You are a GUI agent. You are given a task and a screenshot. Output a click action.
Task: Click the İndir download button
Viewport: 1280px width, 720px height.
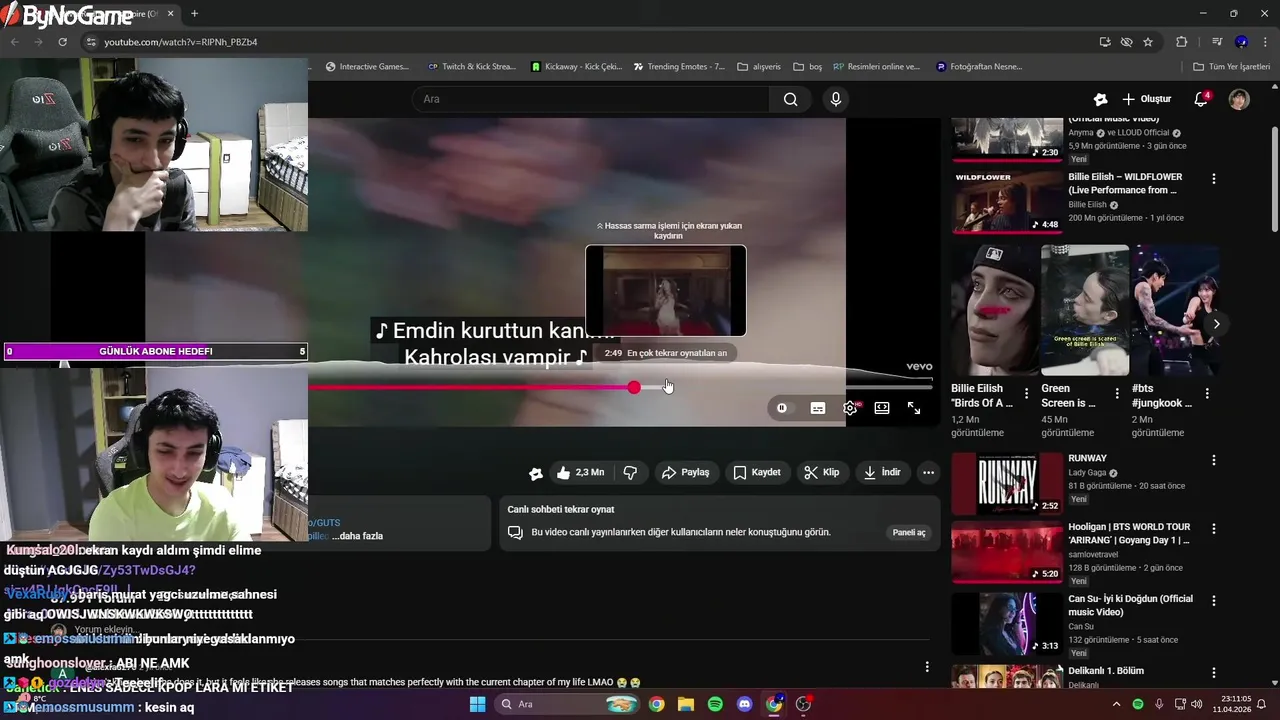pyautogui.click(x=882, y=472)
